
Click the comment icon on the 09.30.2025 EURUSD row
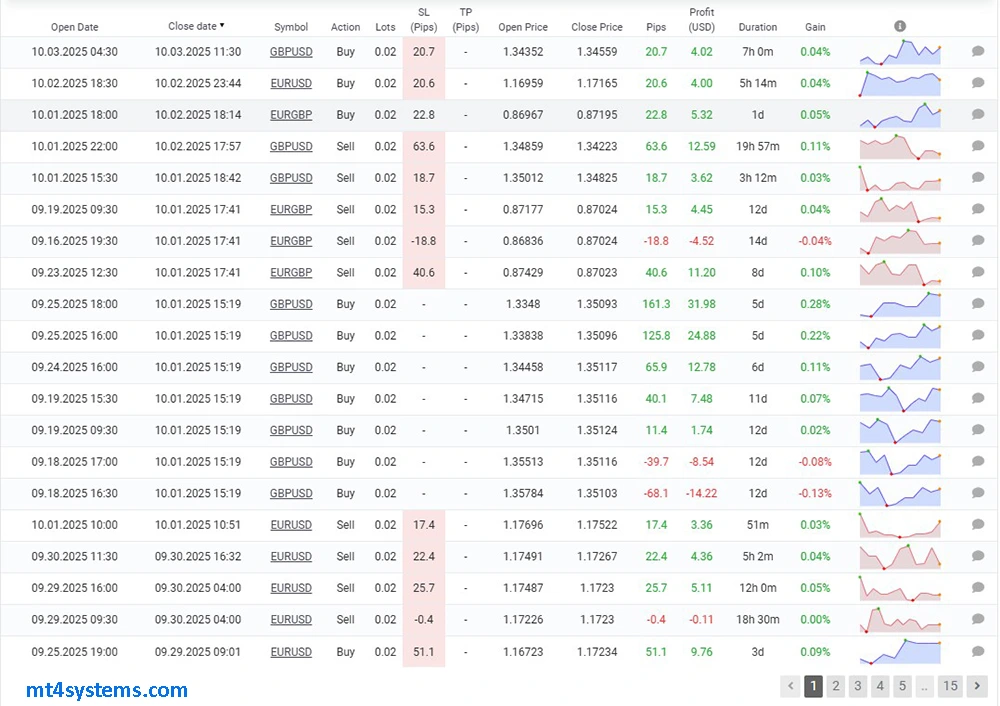(977, 556)
